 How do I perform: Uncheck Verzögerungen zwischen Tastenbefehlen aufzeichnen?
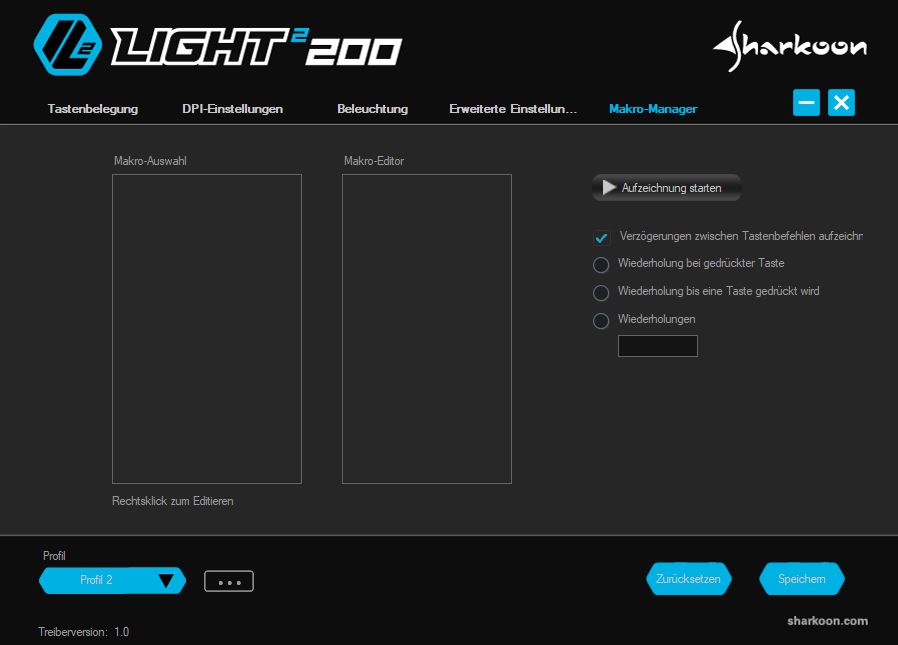[x=602, y=238]
